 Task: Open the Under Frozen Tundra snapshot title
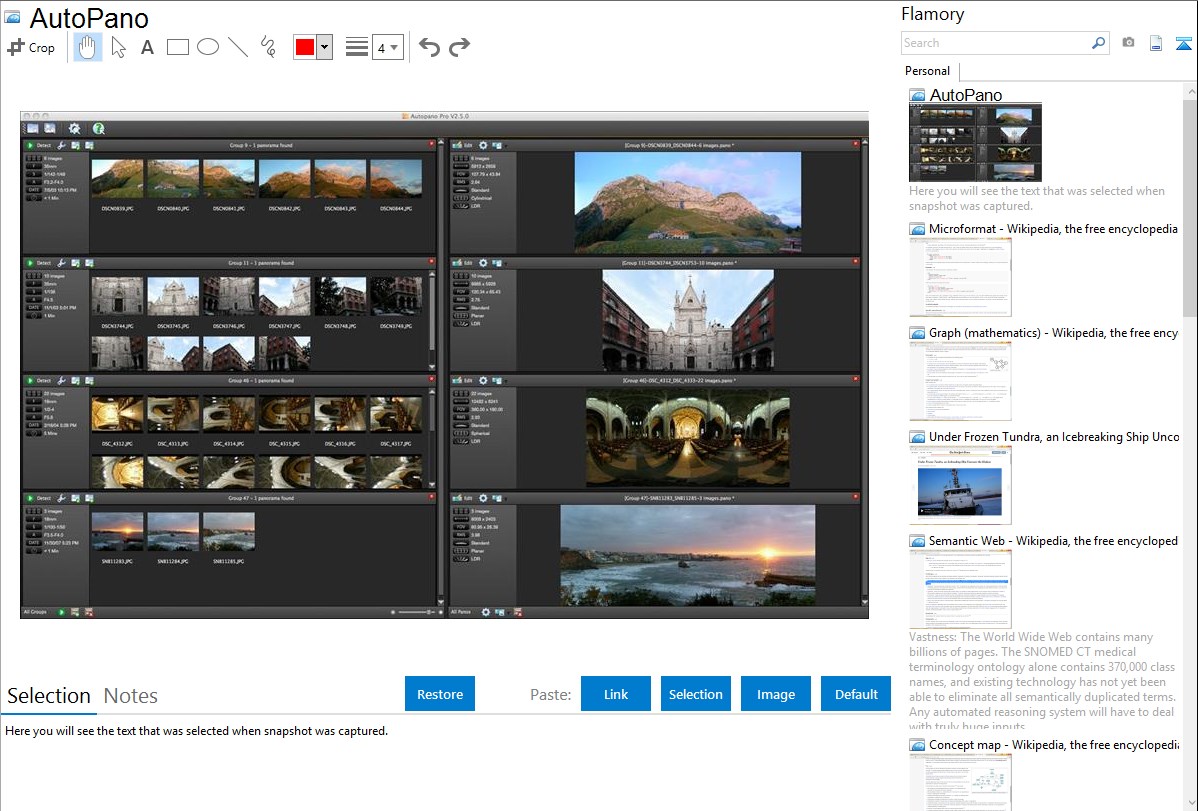point(1054,436)
